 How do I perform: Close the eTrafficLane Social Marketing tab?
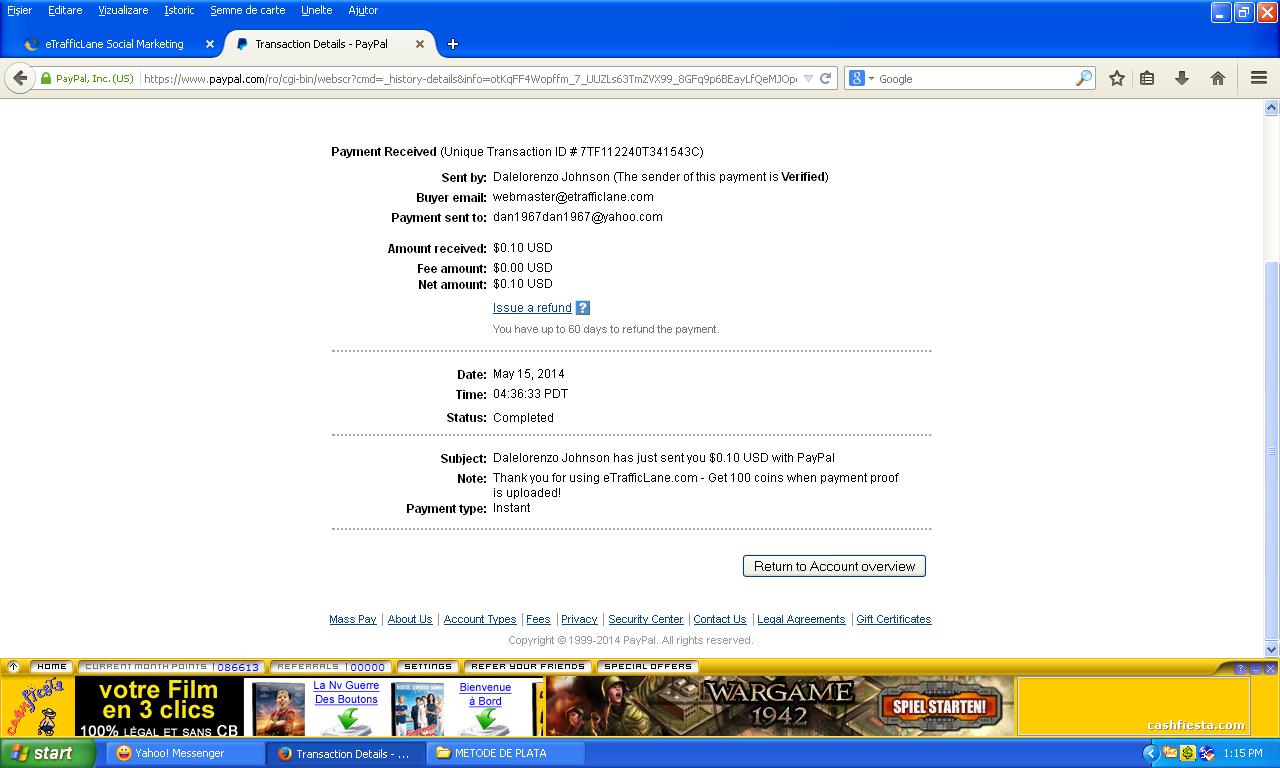click(x=210, y=44)
